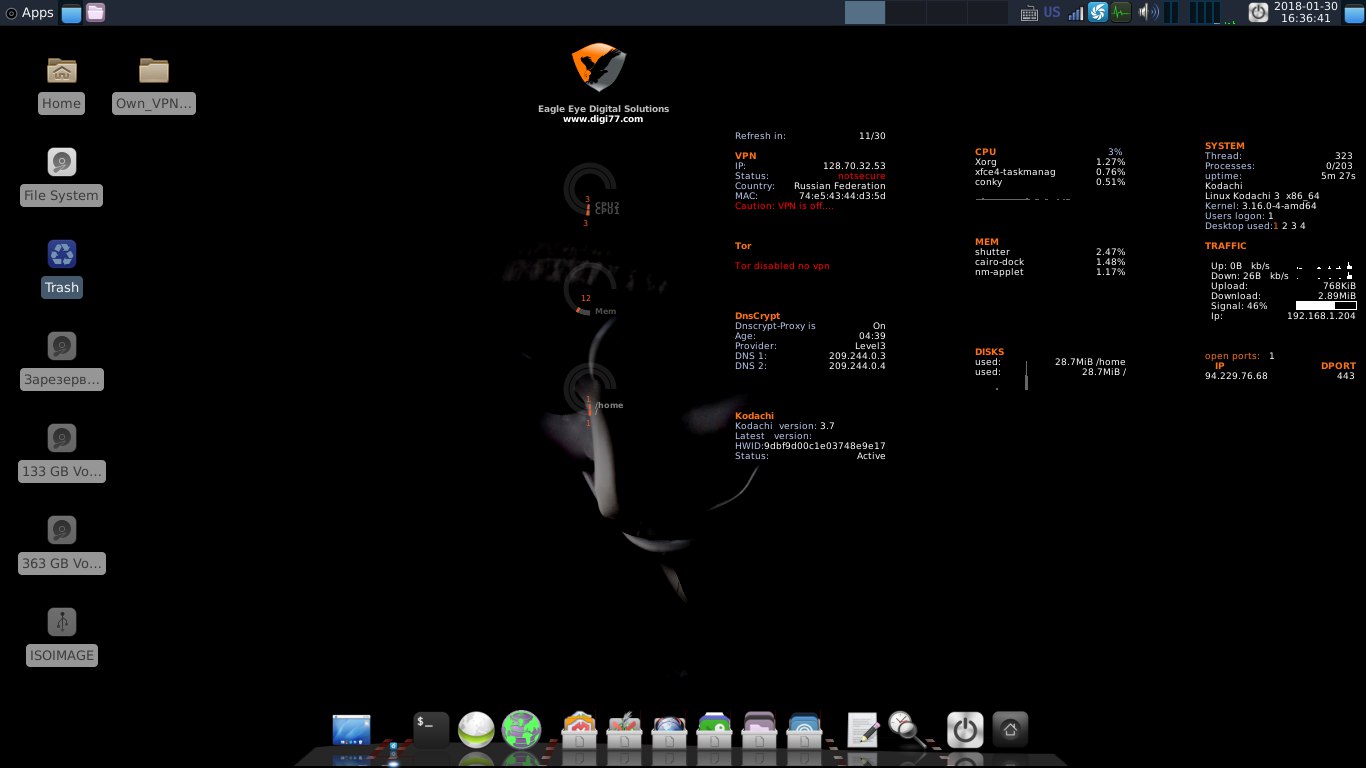
Task: Click the blue window icon beside Apps
Action: pyautogui.click(x=71, y=13)
